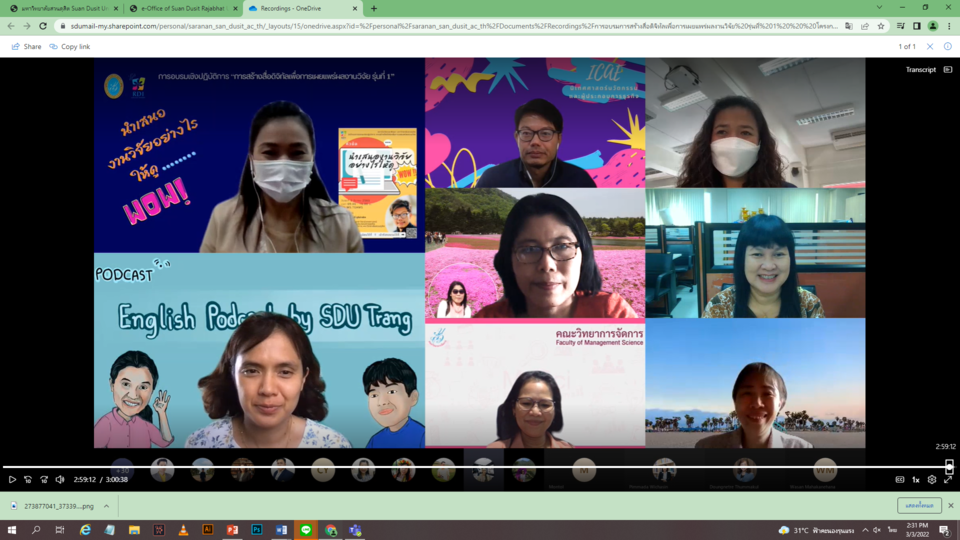960x540 pixels.
Task: Open the file info details pane
Action: point(948,47)
